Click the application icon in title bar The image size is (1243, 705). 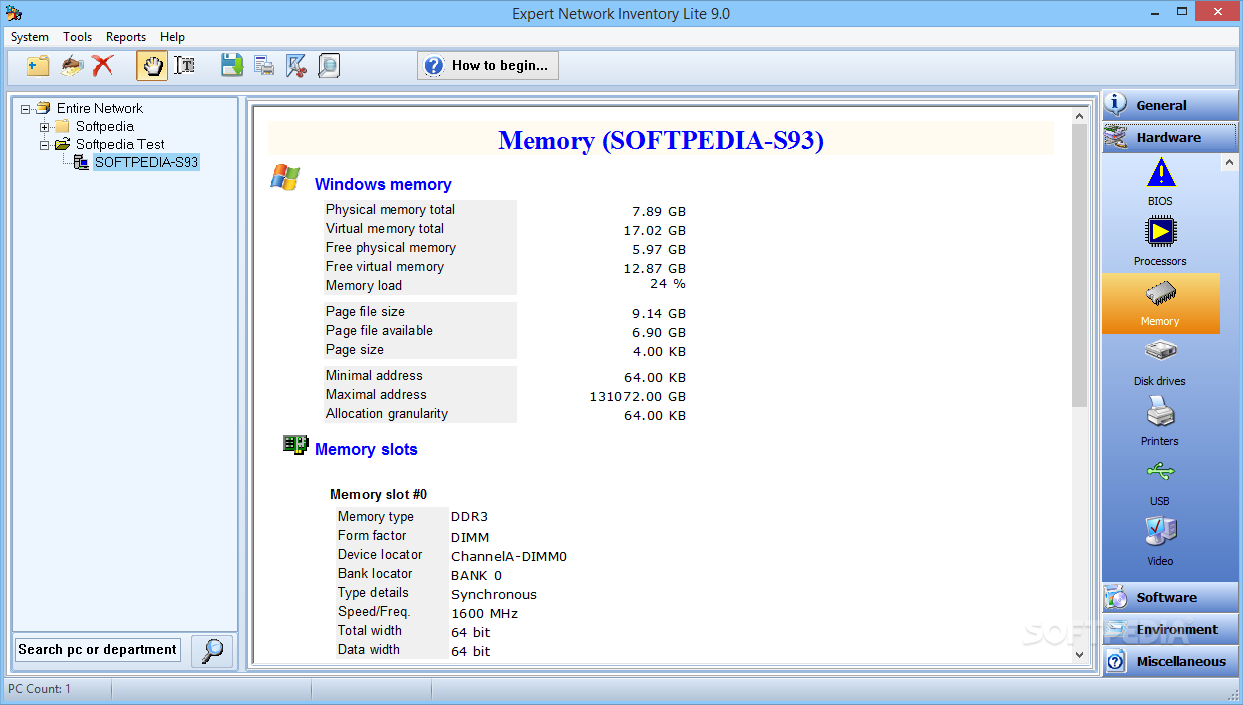coord(13,12)
